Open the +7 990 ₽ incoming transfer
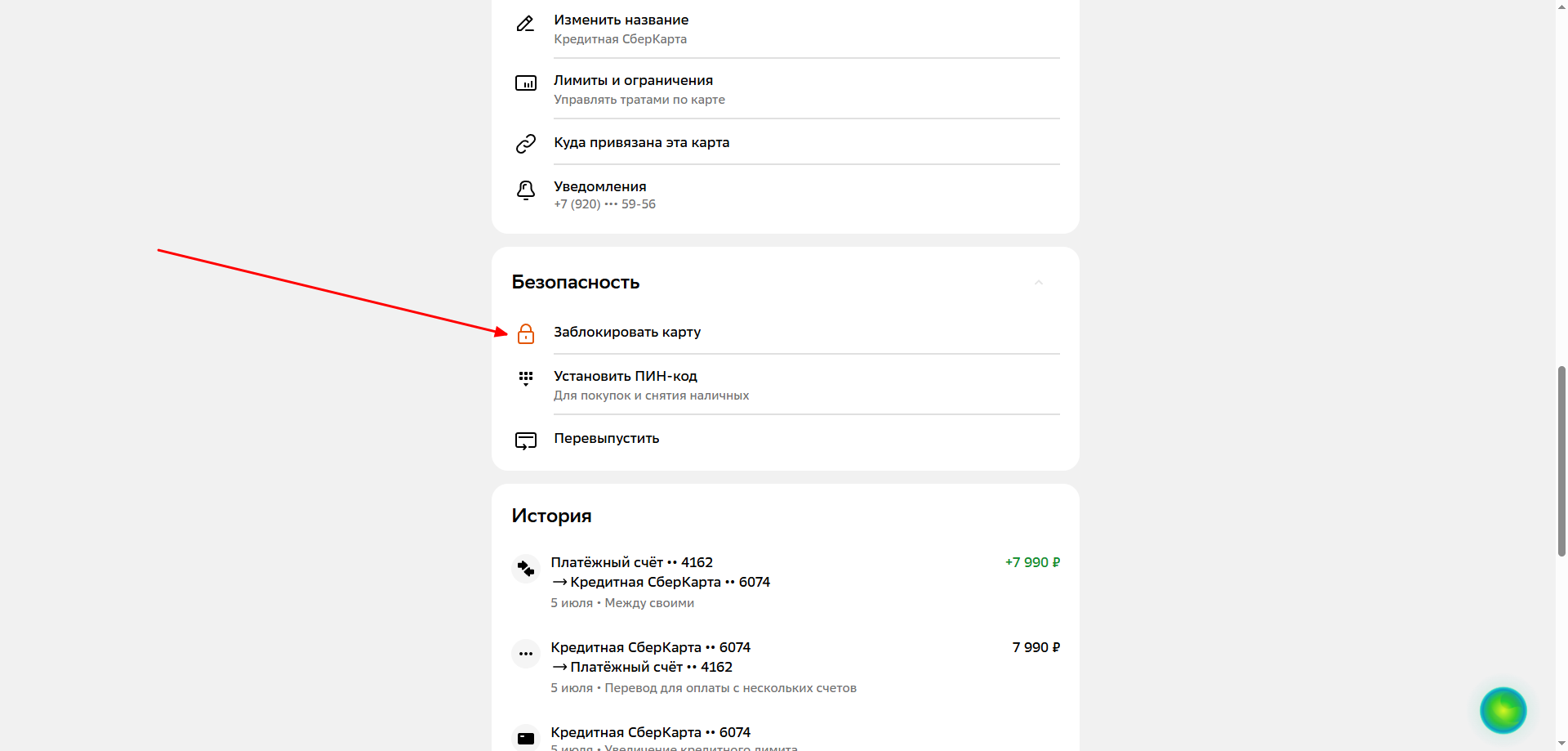The height and width of the screenshot is (751, 1568). [x=1032, y=563]
